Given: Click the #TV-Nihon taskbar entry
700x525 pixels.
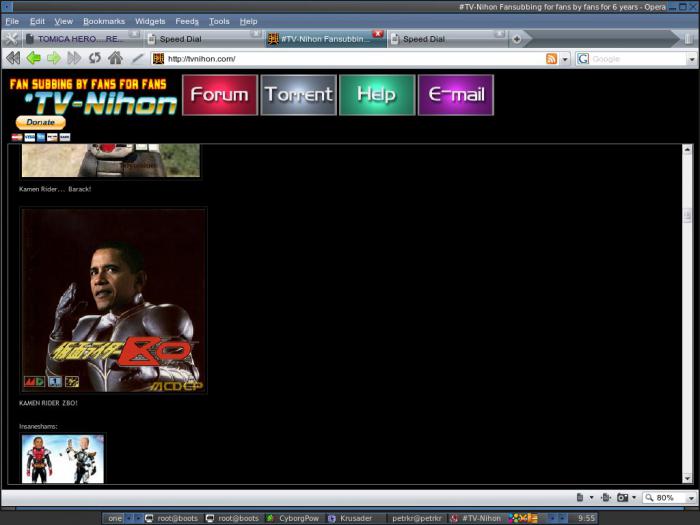Looking at the screenshot, I should (477, 518).
